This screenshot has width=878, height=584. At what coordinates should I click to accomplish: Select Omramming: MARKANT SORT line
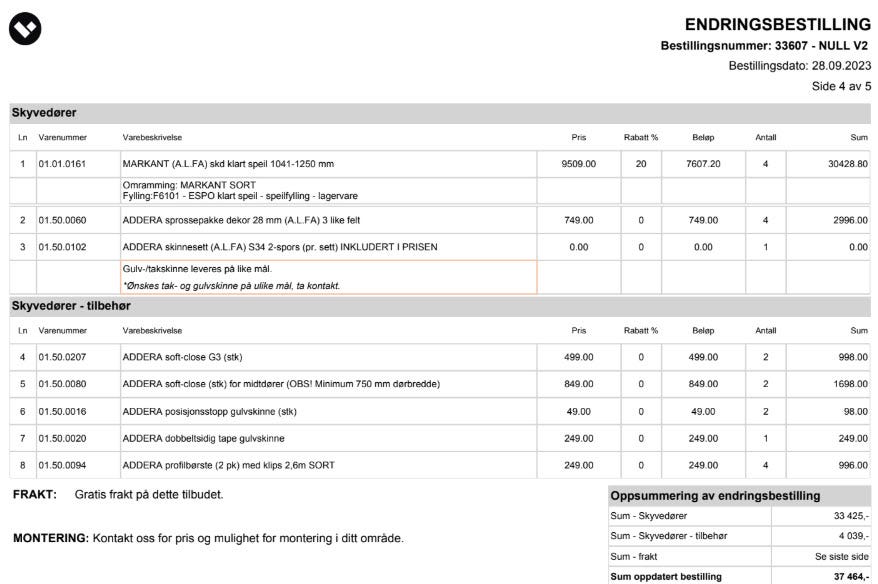click(x=189, y=185)
